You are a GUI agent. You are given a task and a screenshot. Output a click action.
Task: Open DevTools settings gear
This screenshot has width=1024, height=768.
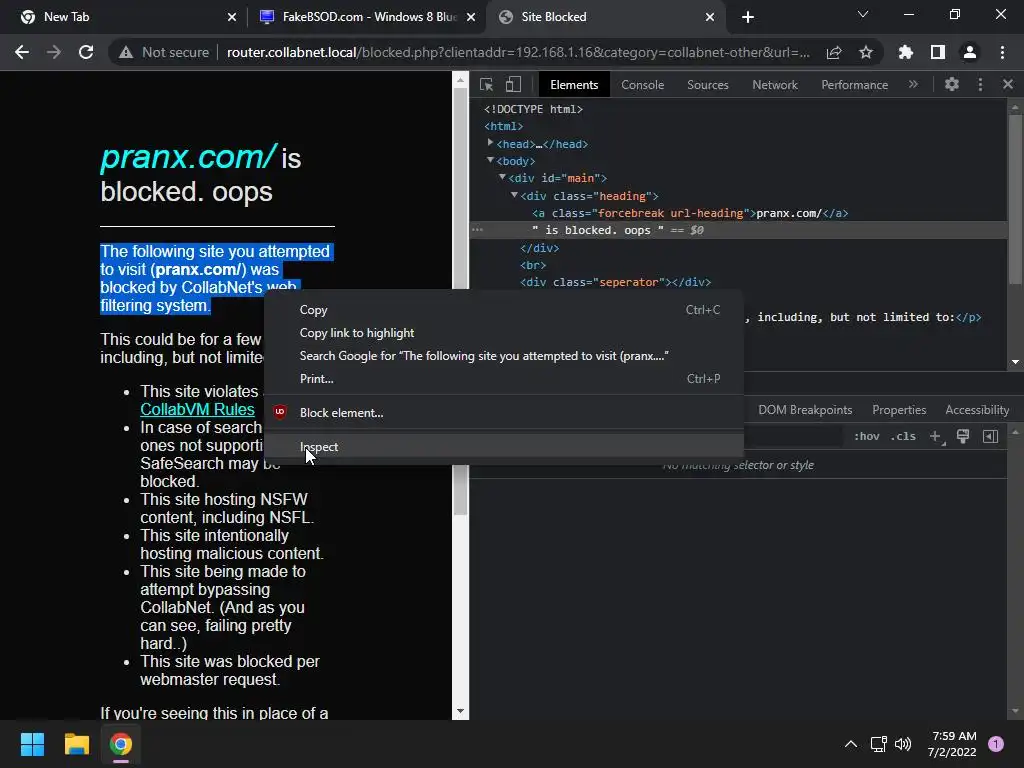(x=952, y=84)
